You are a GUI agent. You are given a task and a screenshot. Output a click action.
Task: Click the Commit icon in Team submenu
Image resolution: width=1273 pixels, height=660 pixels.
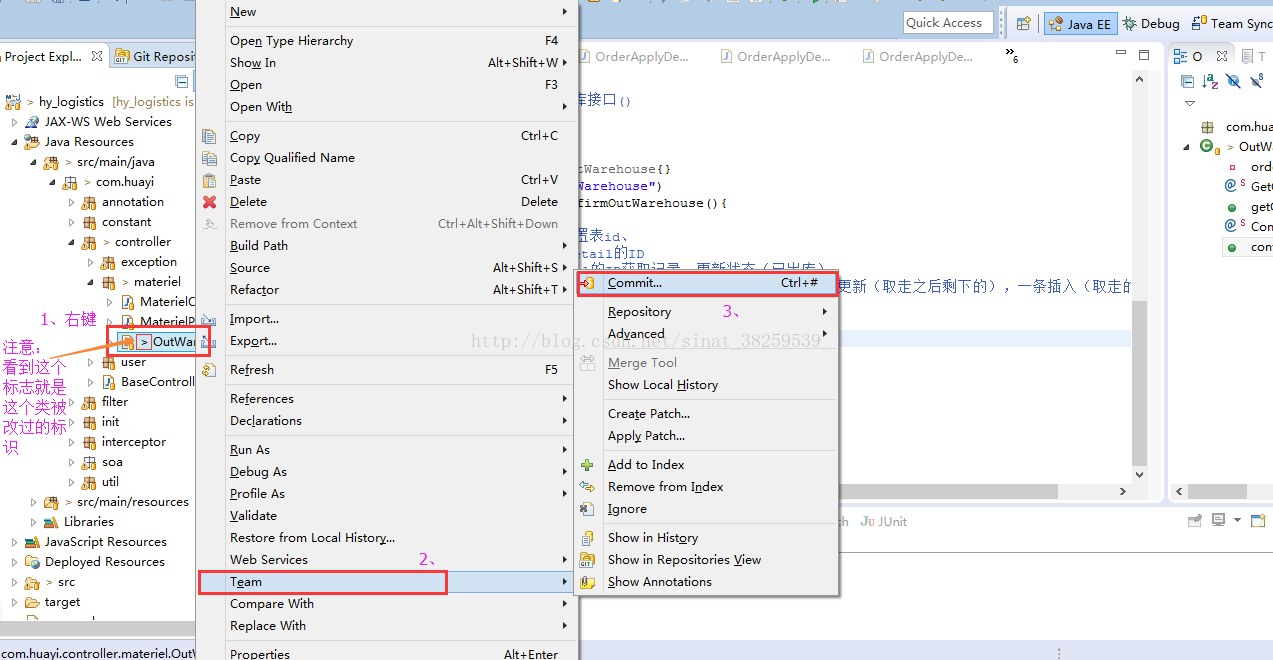pyautogui.click(x=588, y=283)
